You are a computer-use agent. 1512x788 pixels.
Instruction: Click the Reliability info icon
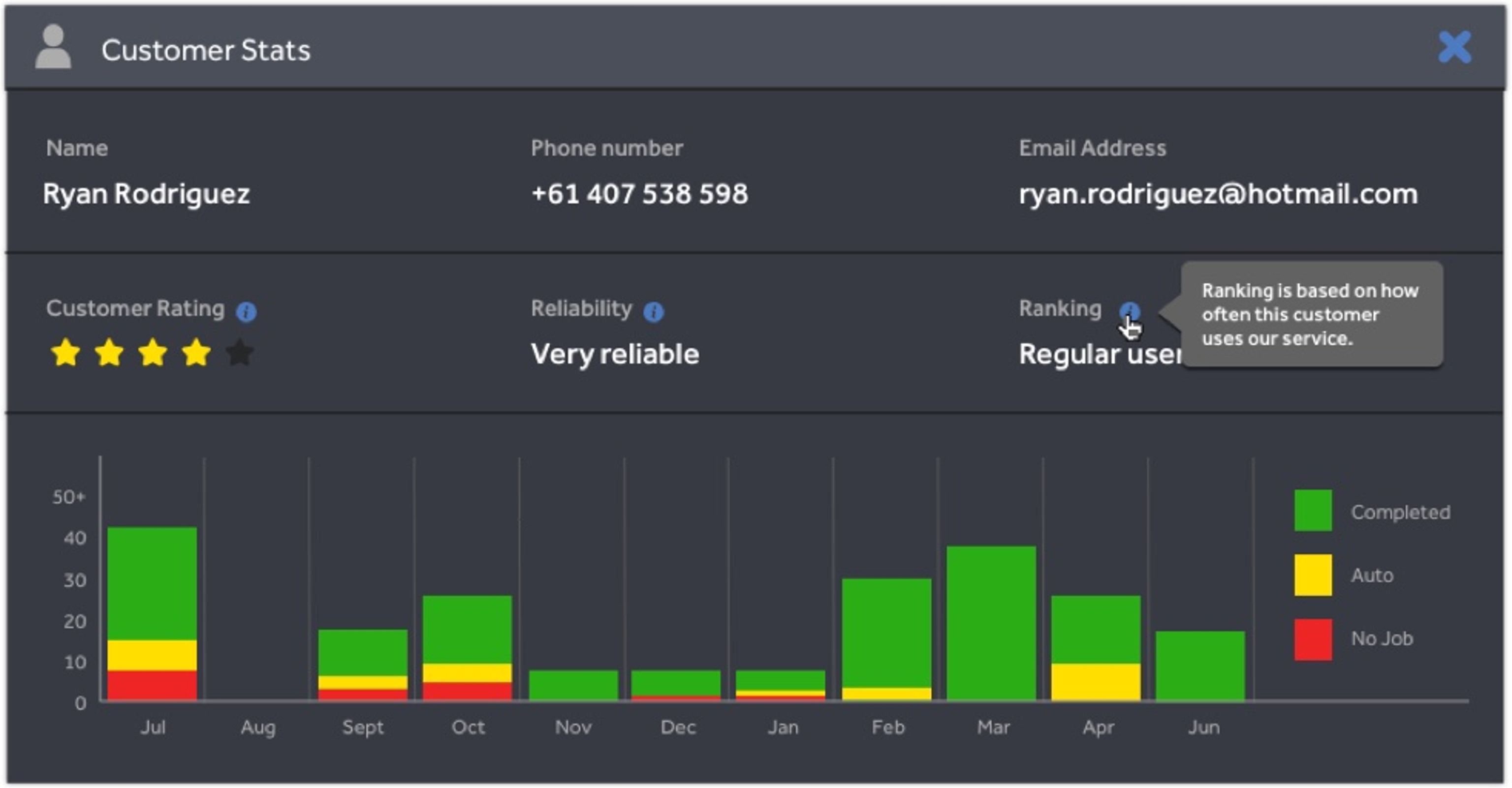click(653, 311)
